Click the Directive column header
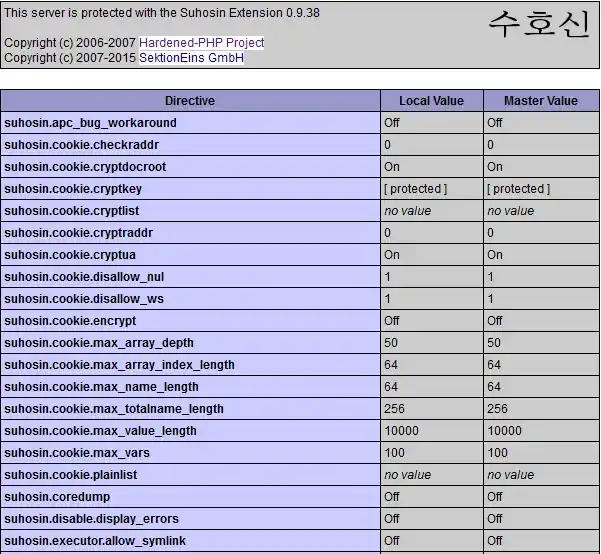601x554 pixels. coord(190,101)
